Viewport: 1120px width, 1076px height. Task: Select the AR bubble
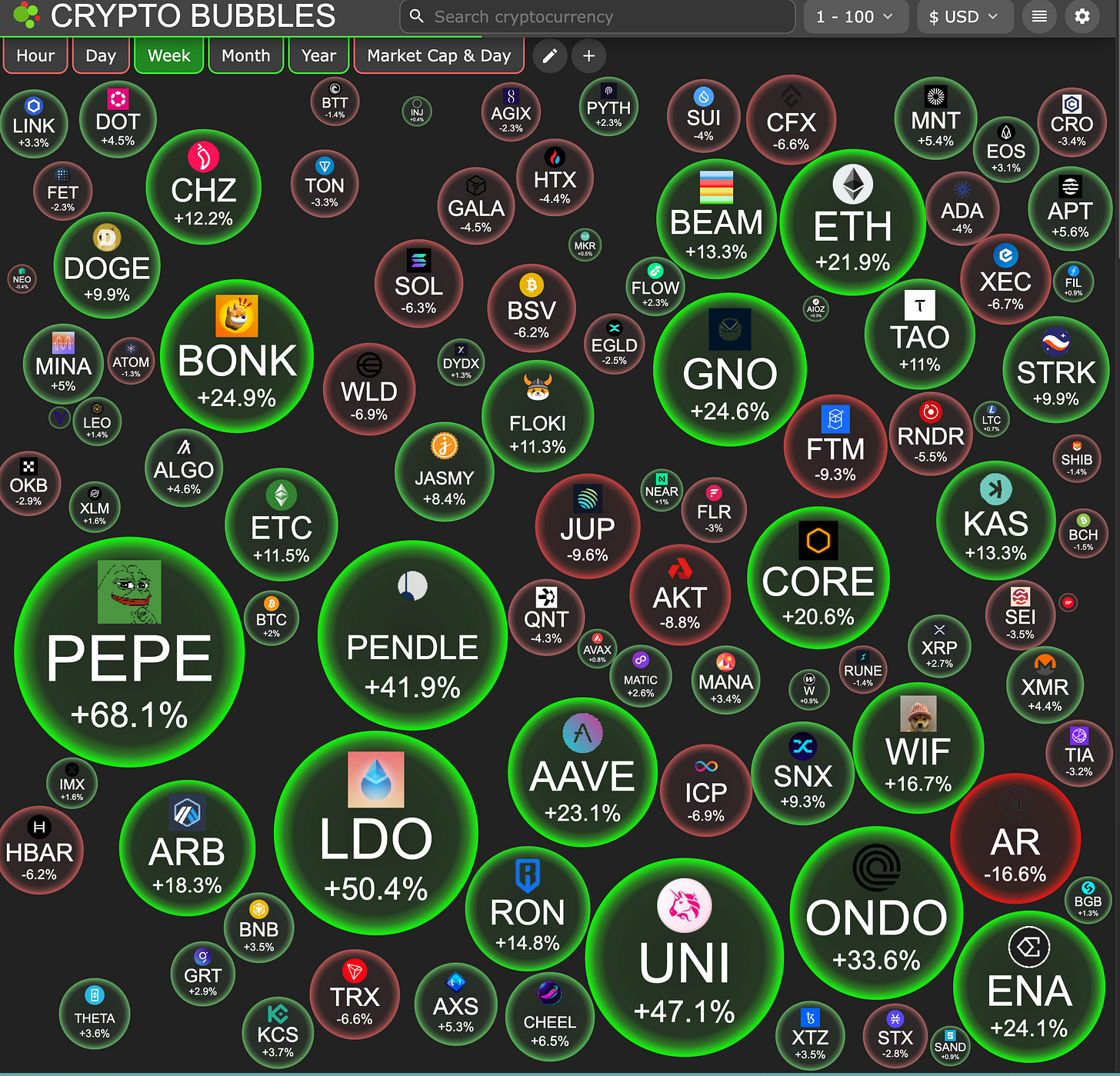coord(1015,839)
